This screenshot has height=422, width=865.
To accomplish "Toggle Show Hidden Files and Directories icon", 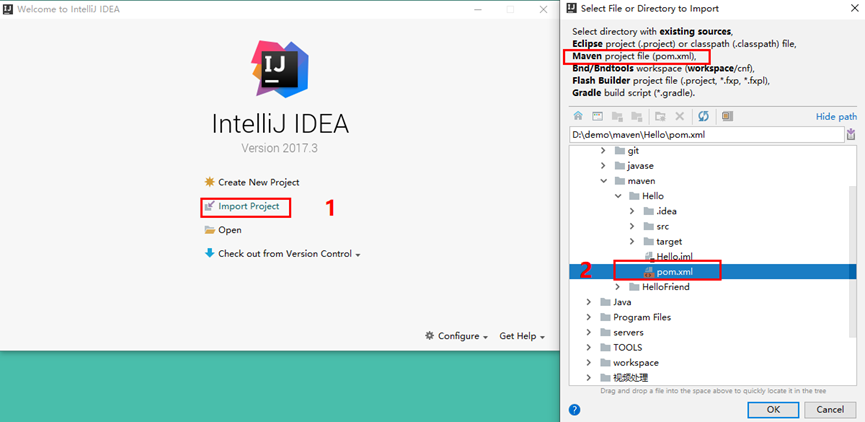I will click(x=727, y=116).
